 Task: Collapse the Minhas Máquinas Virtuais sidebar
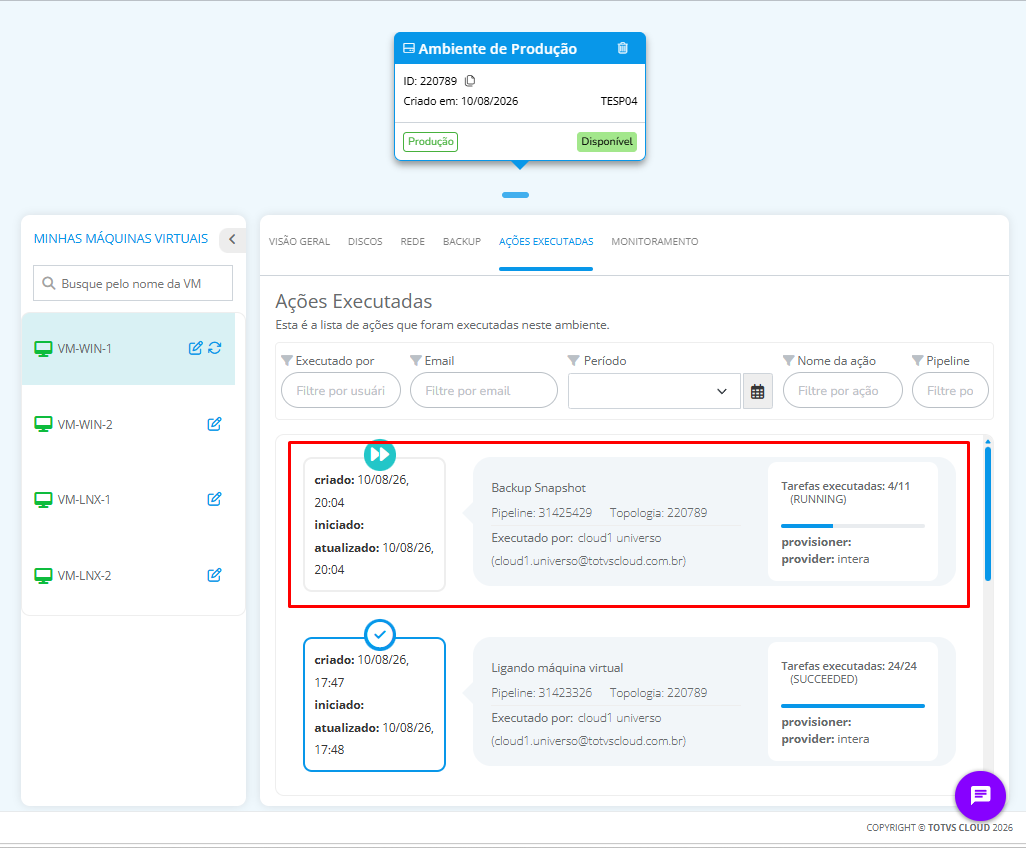pyautogui.click(x=232, y=239)
